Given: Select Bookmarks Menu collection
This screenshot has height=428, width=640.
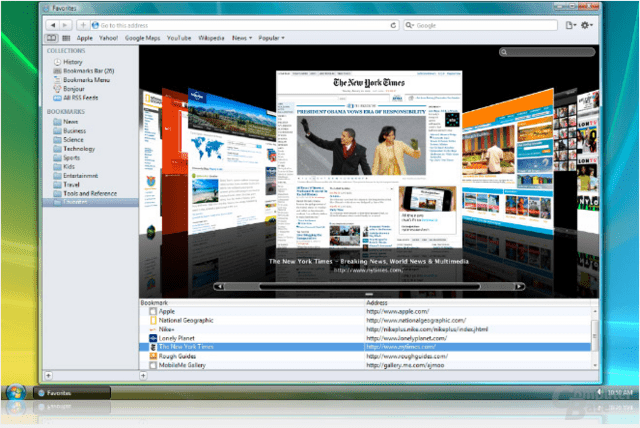Looking at the screenshot, I should coord(82,80).
